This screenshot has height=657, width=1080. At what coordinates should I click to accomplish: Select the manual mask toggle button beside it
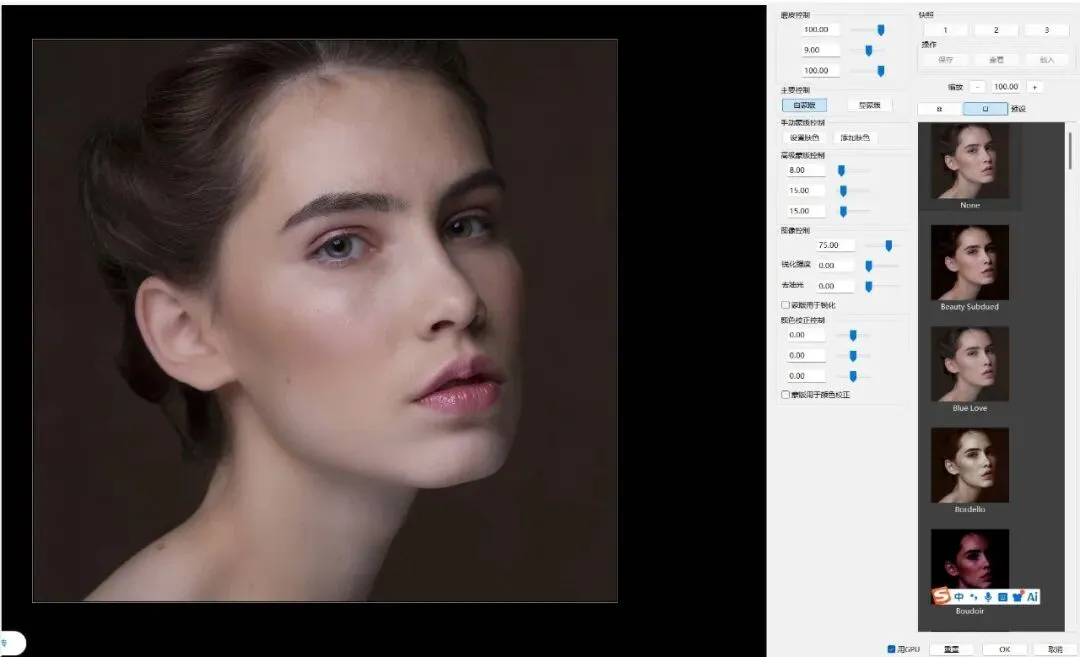[869, 105]
